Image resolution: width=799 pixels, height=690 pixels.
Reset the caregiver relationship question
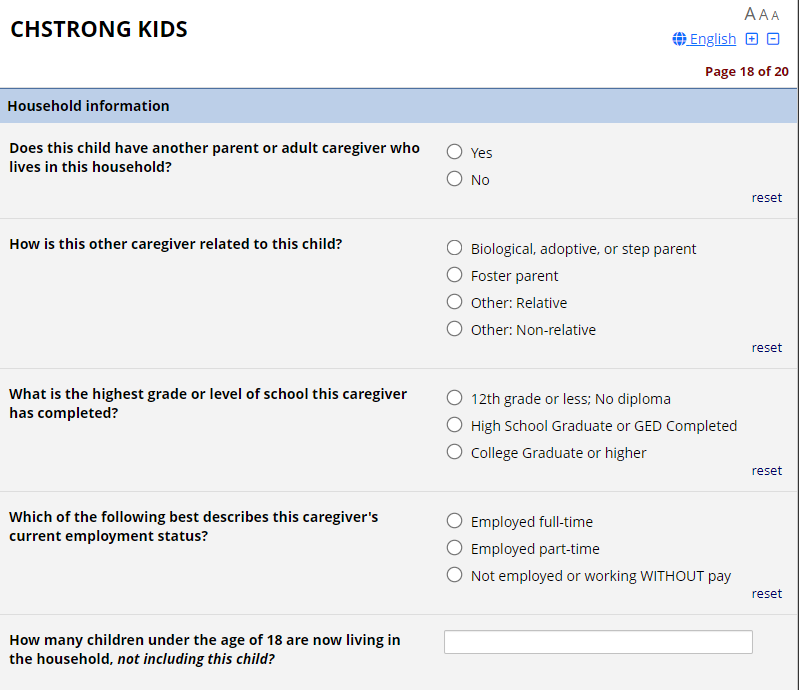[767, 348]
